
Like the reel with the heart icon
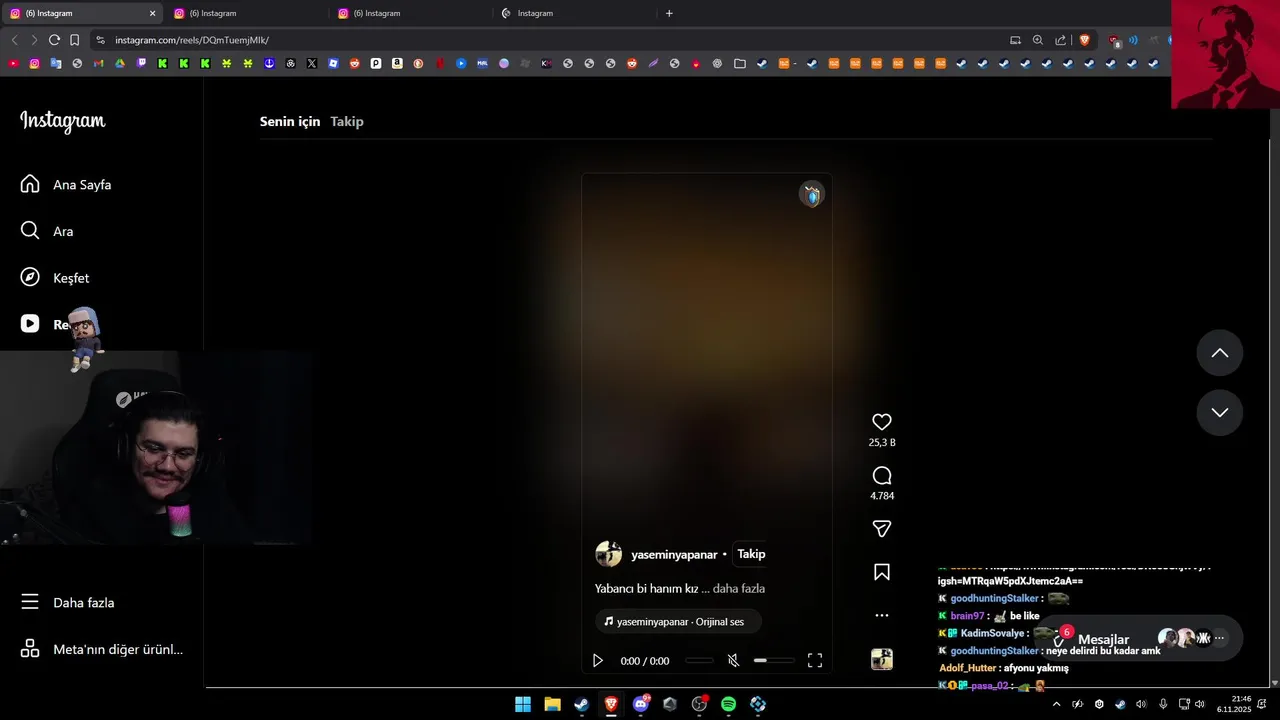pos(881,422)
